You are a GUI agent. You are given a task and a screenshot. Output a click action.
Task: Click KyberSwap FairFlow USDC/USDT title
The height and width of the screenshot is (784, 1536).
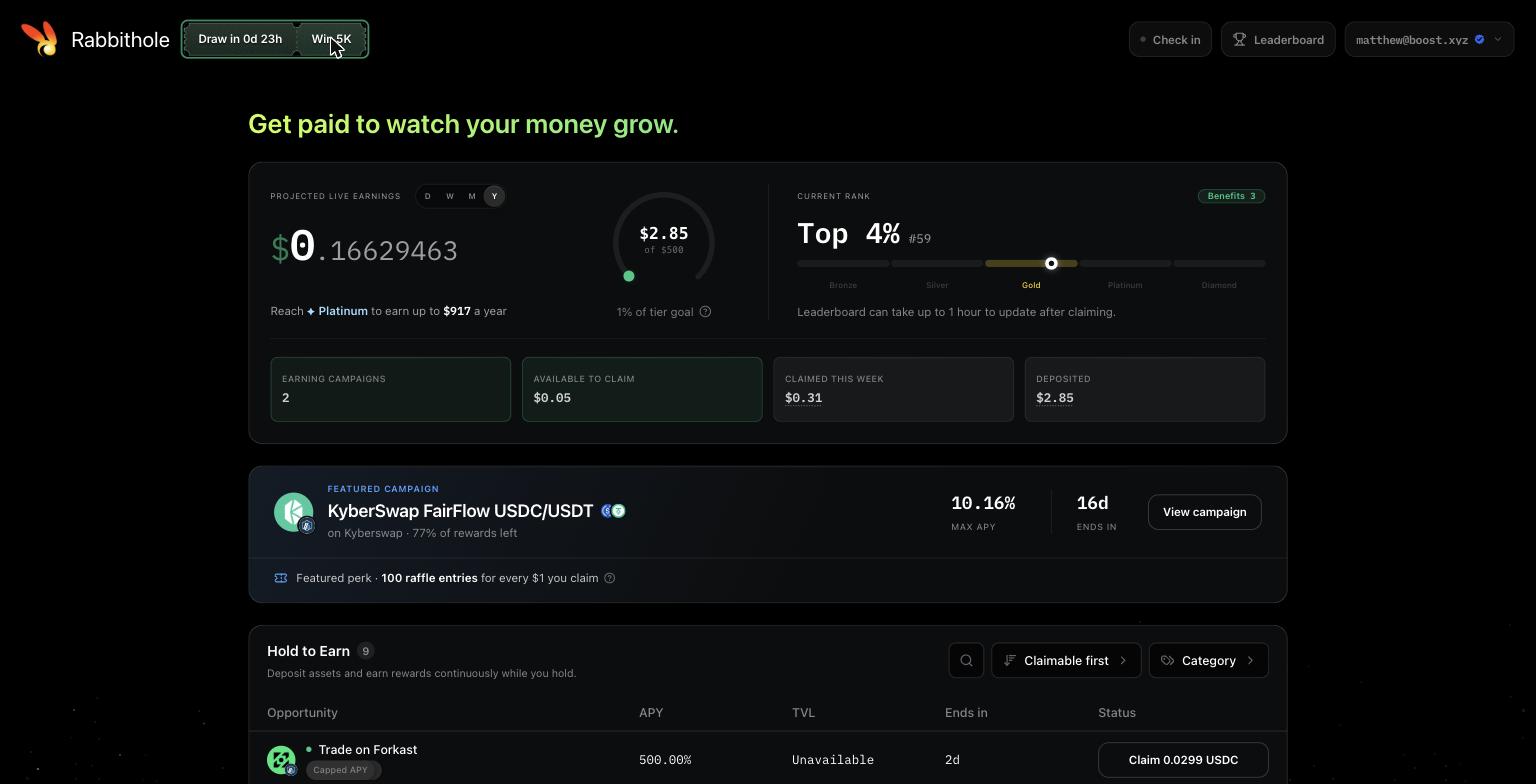(x=461, y=511)
